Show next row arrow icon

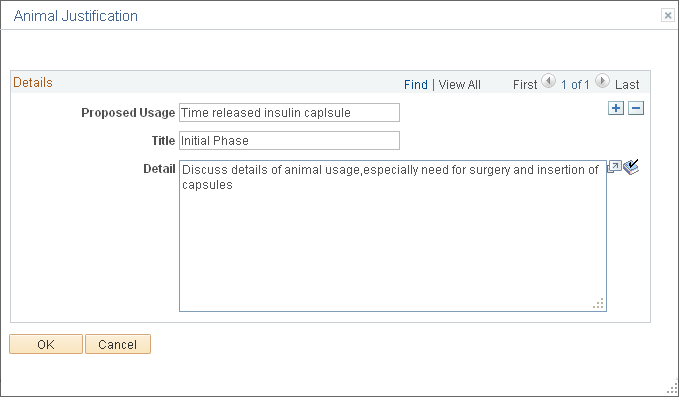click(602, 81)
